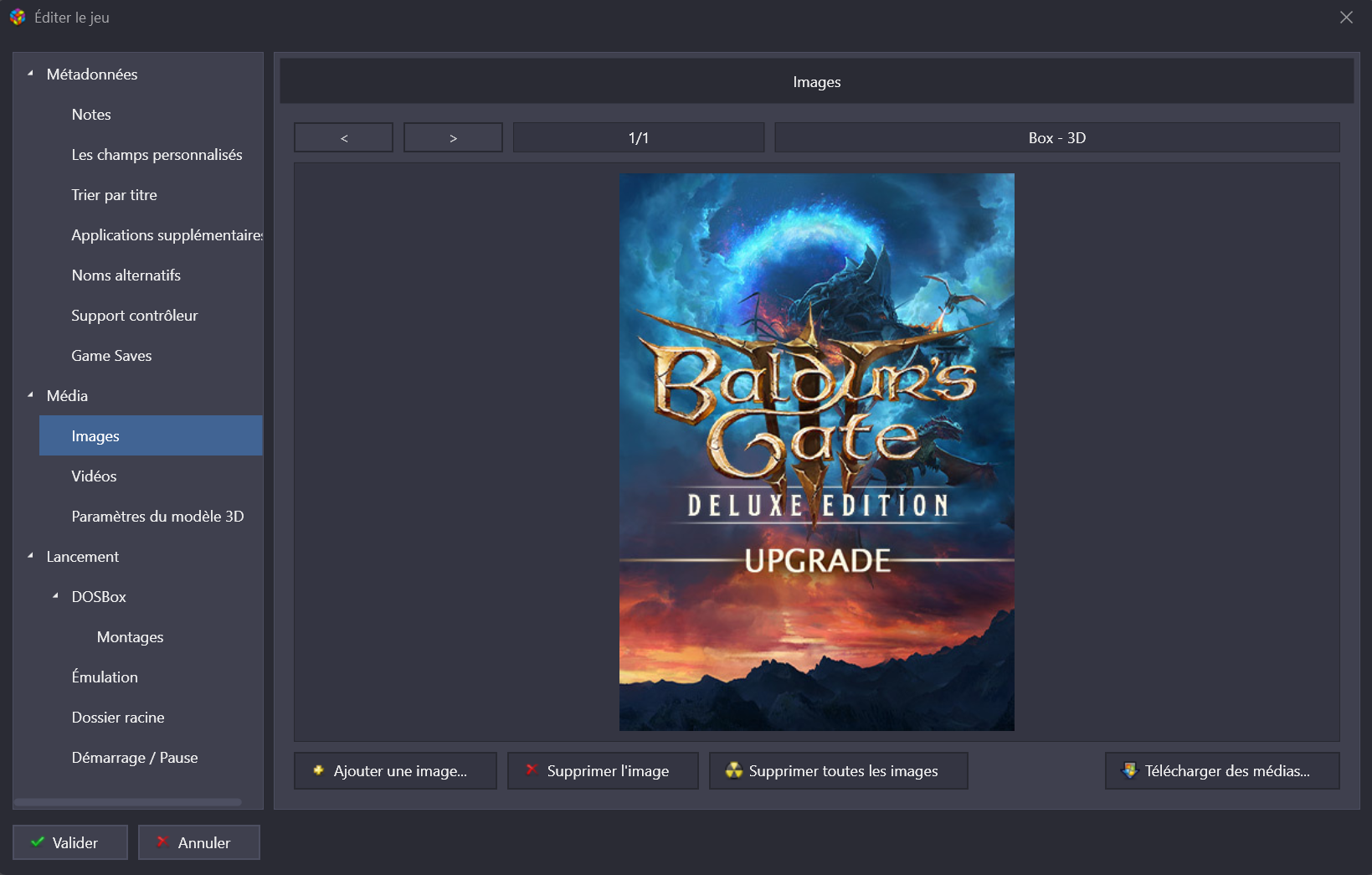Click the LaunchBox logo icon in title bar
The image size is (1372, 875).
click(x=18, y=17)
